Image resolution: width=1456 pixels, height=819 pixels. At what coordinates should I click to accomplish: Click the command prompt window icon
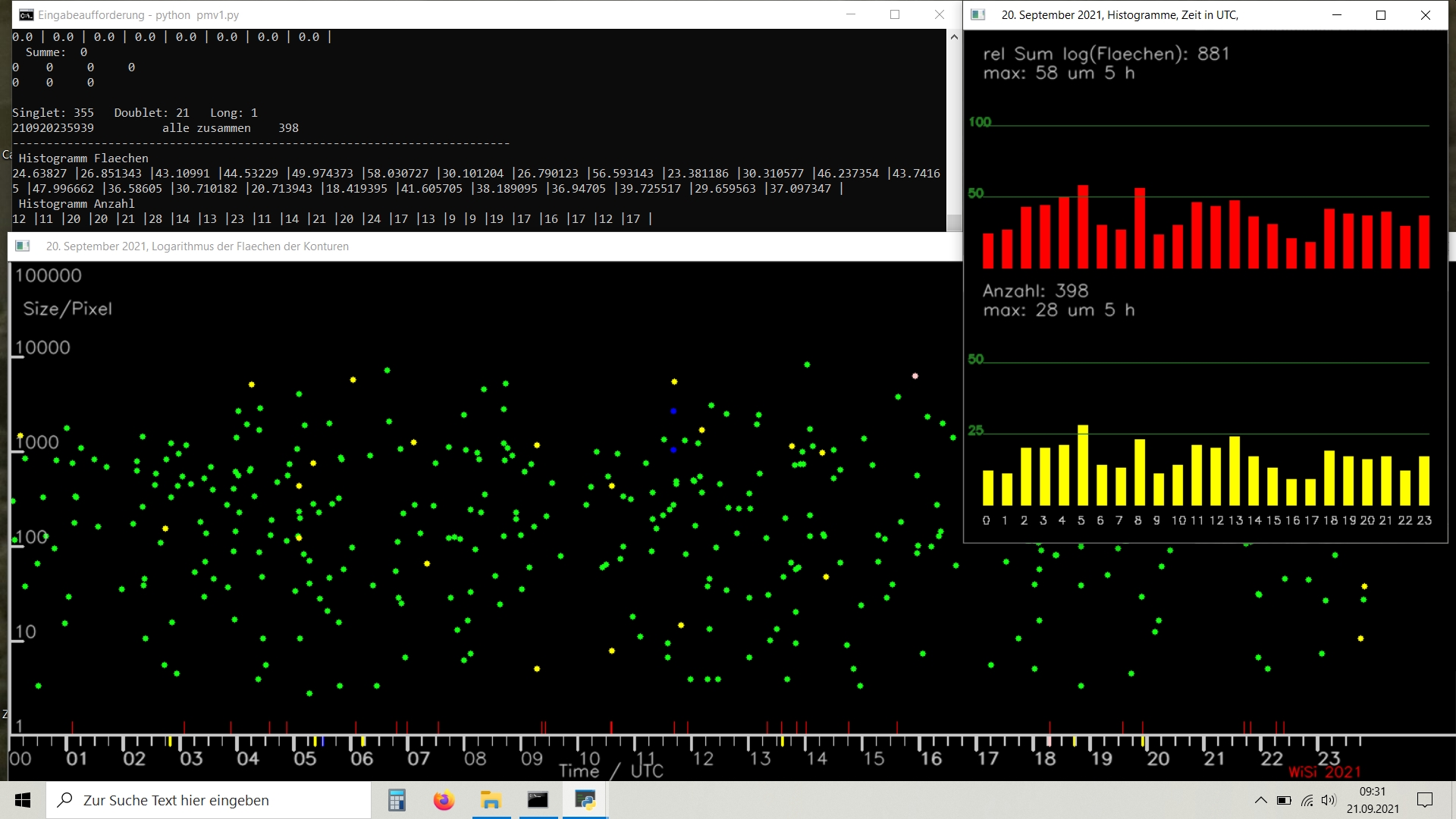26,15
